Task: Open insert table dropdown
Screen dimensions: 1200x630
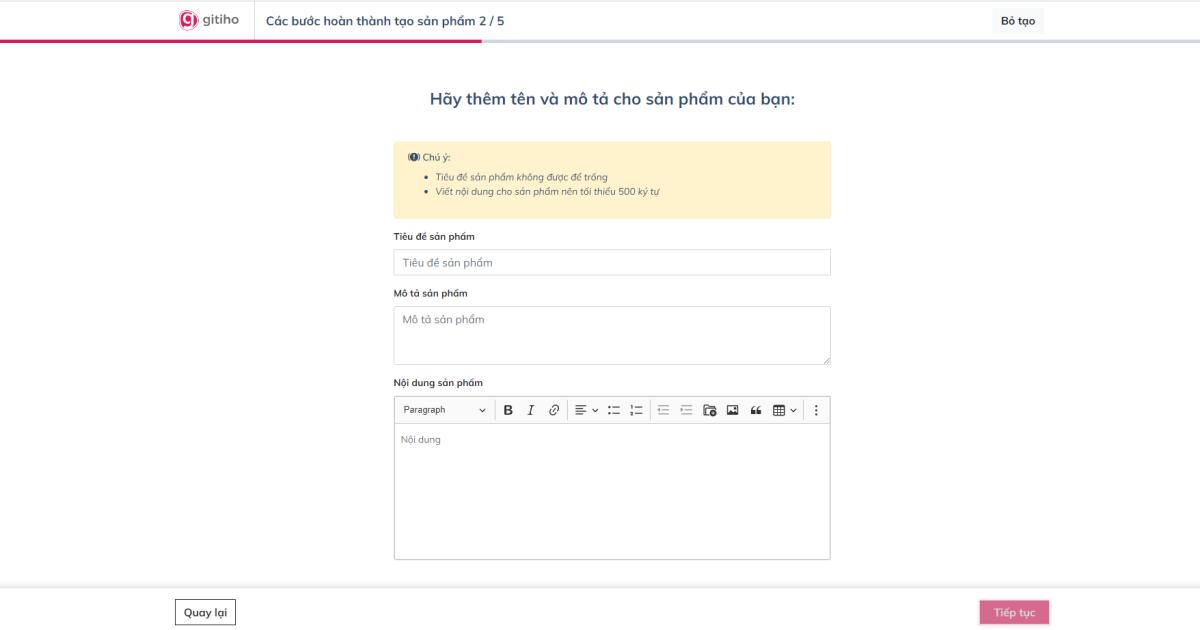Action: click(785, 410)
